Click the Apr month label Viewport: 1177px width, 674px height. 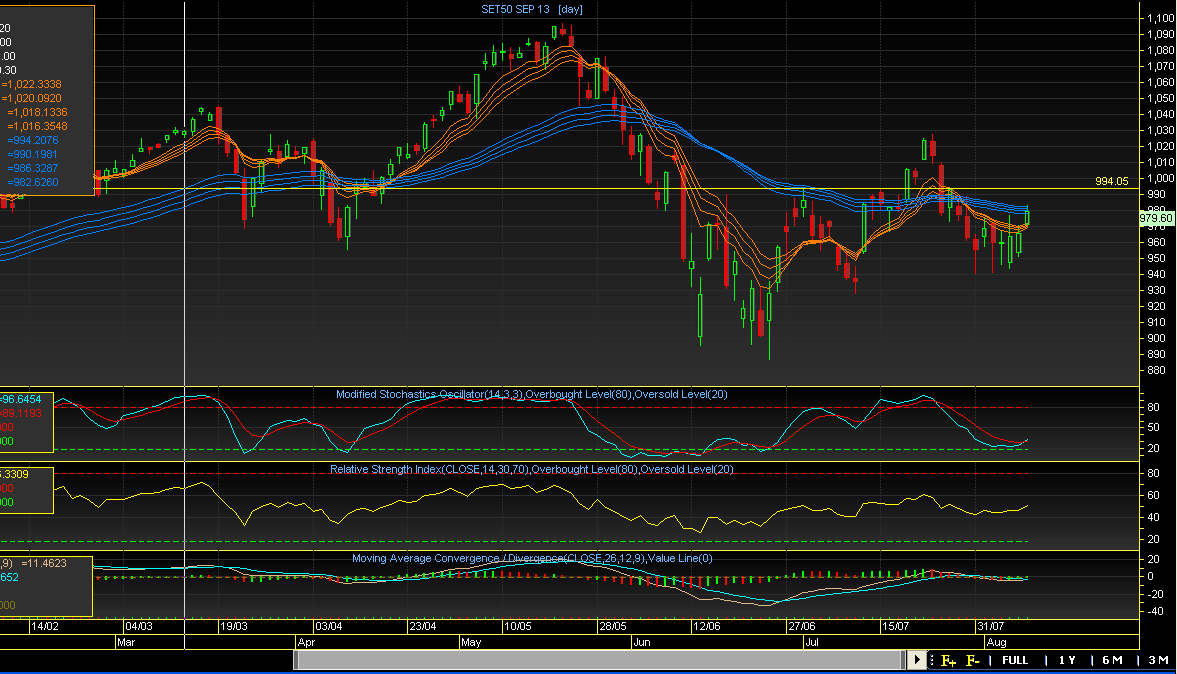[x=306, y=642]
